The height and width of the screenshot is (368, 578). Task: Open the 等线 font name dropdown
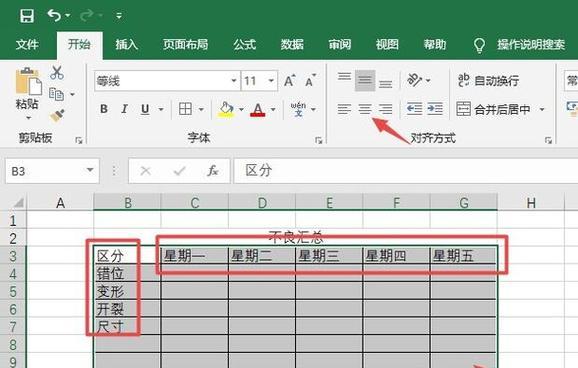(234, 80)
